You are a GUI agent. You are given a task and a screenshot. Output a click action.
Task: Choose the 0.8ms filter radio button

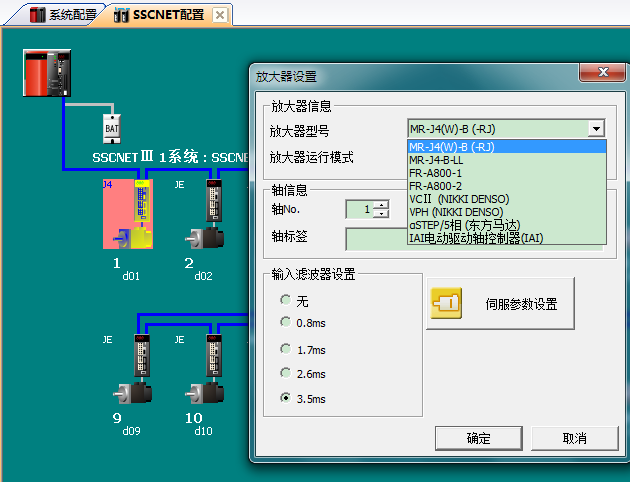(286, 322)
